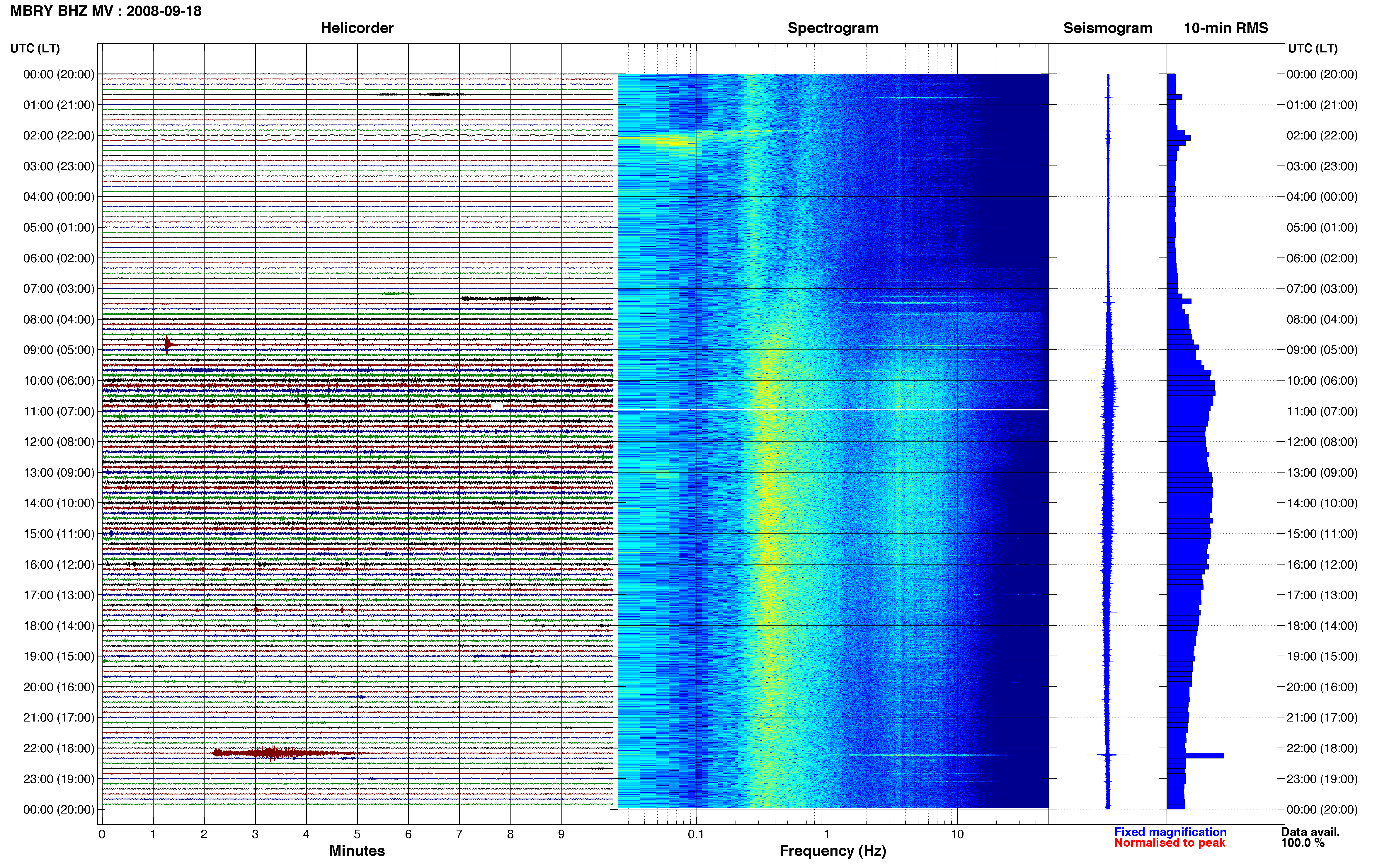
Task: Click the blue 'Fixed magnification' legend text
Action: (1170, 832)
